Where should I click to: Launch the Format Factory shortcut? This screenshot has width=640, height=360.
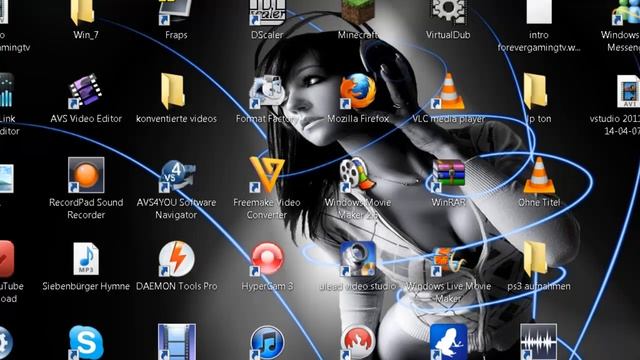click(267, 91)
